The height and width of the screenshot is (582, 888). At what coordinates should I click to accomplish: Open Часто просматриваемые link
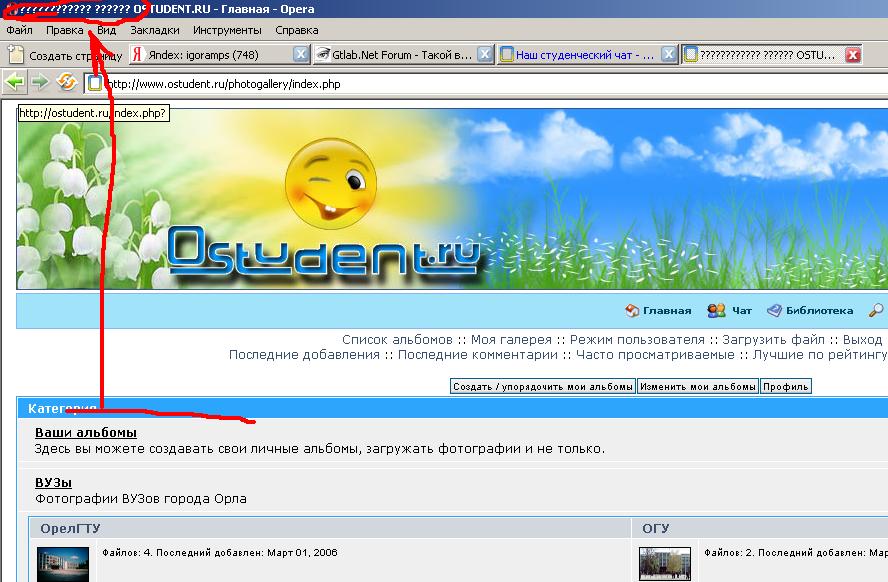click(655, 354)
